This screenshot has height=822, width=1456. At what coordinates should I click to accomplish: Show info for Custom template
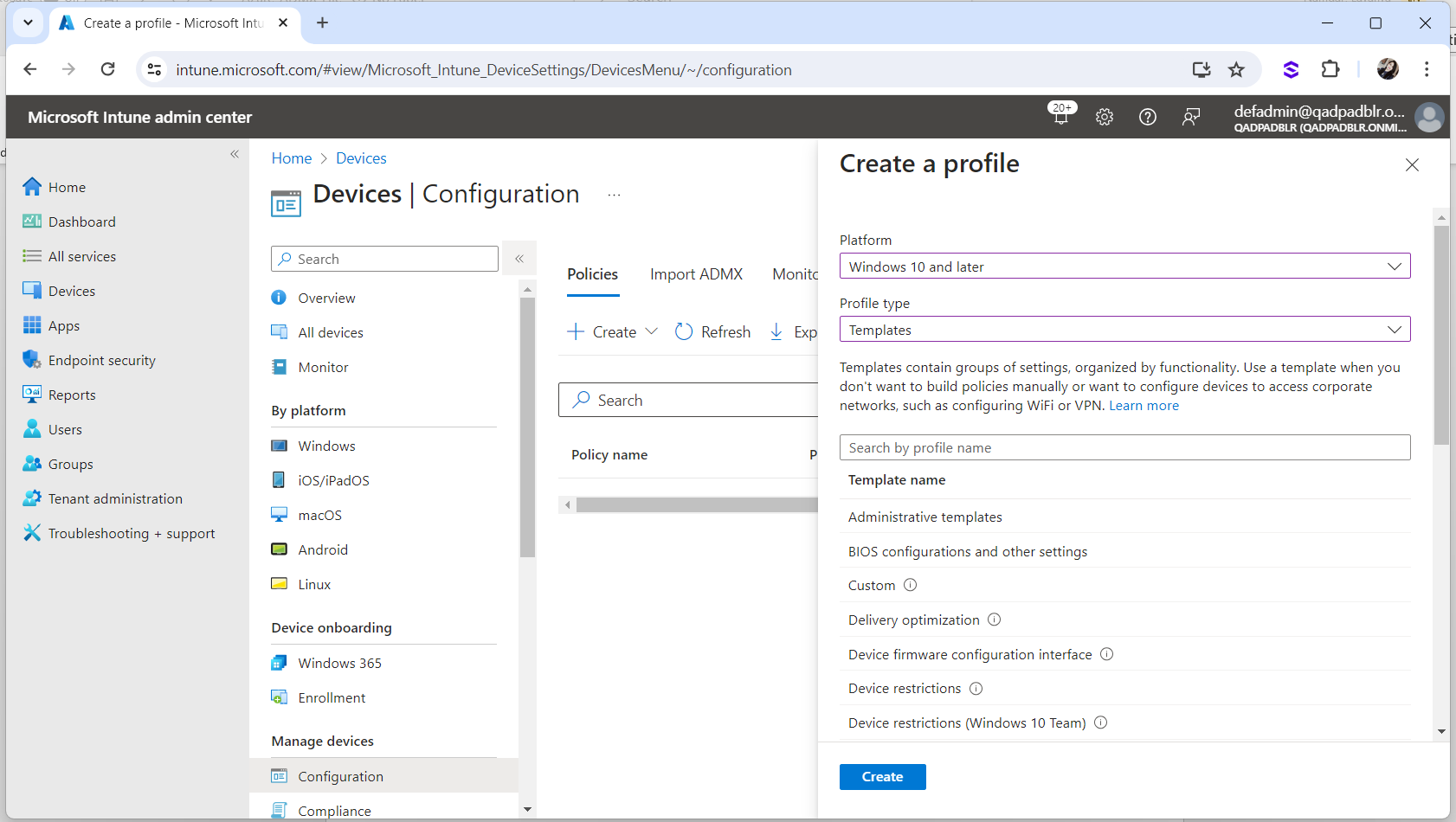point(910,585)
